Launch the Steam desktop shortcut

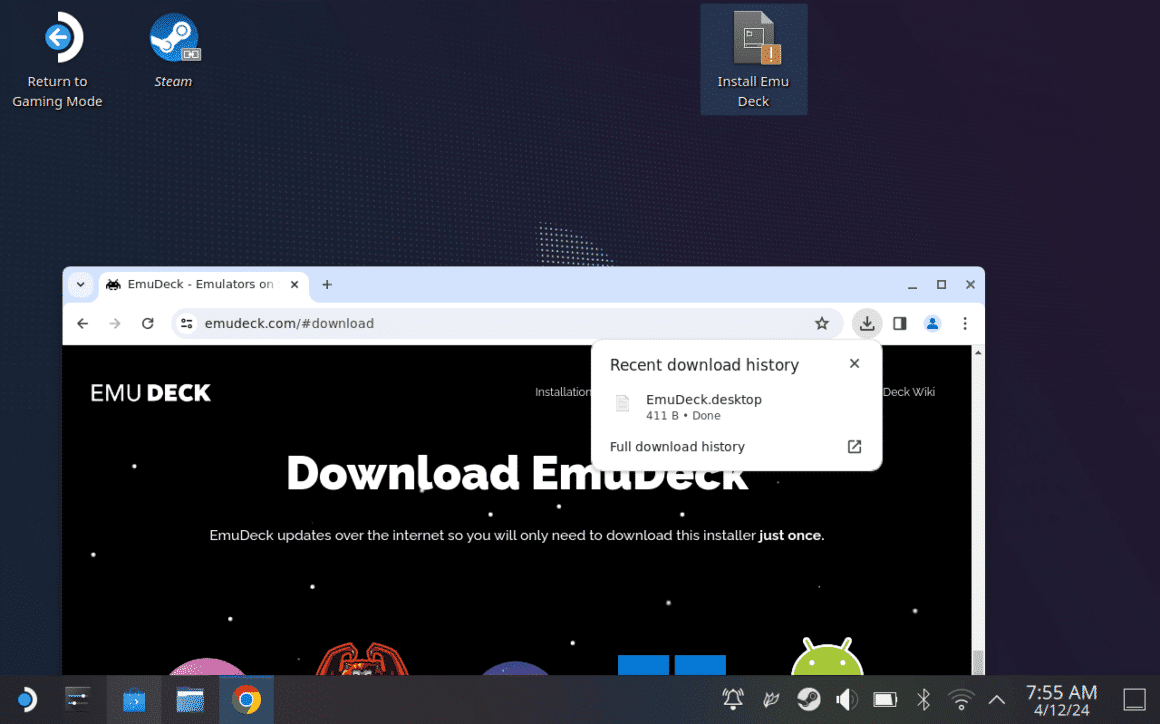click(x=173, y=50)
